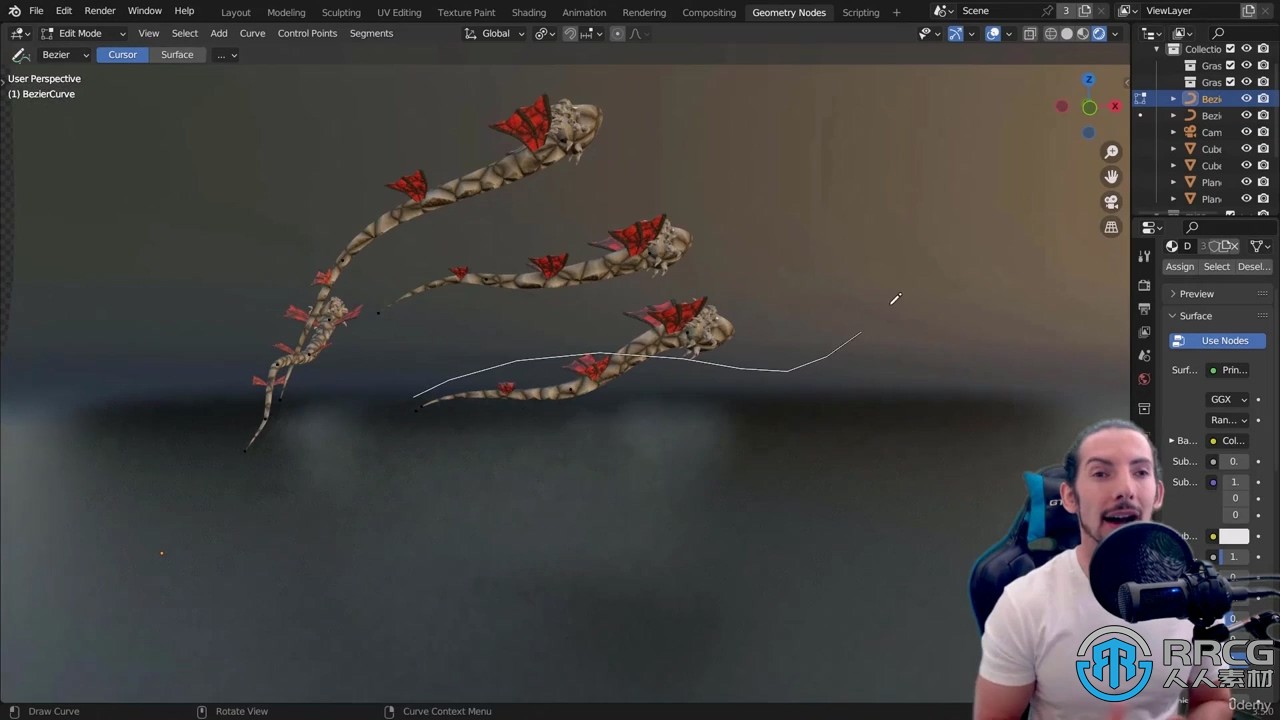The height and width of the screenshot is (720, 1280).
Task: Click the Use Nodes button
Action: [1217, 341]
